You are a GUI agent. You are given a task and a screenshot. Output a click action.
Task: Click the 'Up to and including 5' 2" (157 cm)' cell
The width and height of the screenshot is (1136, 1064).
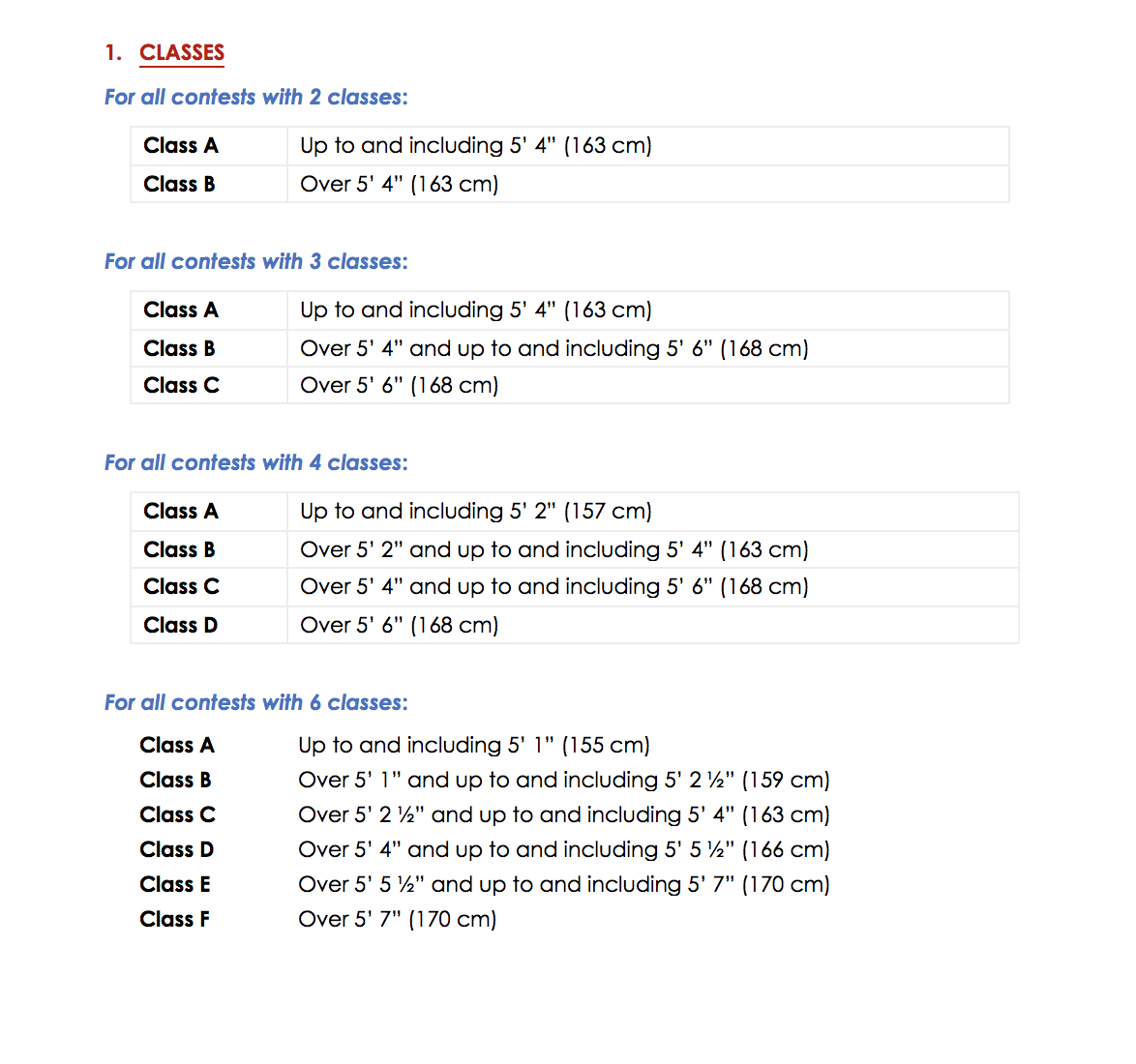[x=475, y=512]
